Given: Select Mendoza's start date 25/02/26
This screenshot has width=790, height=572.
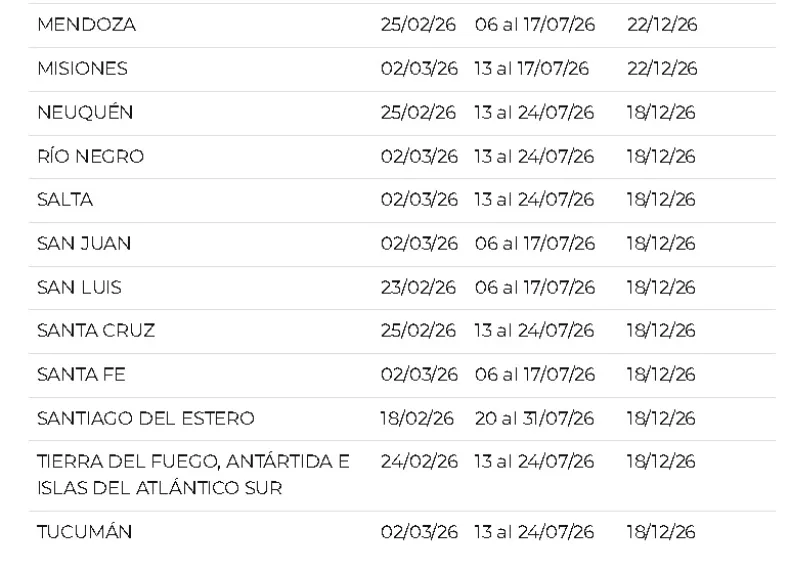Looking at the screenshot, I should point(419,26).
